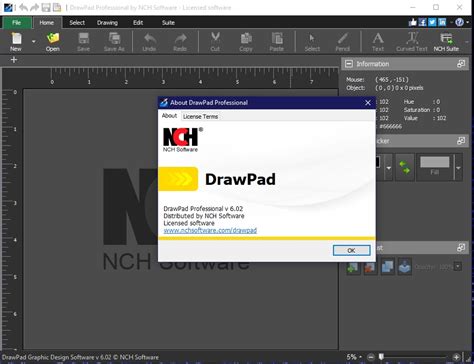Click the zoom in plus button
The image size is (474, 364).
coord(456,357)
